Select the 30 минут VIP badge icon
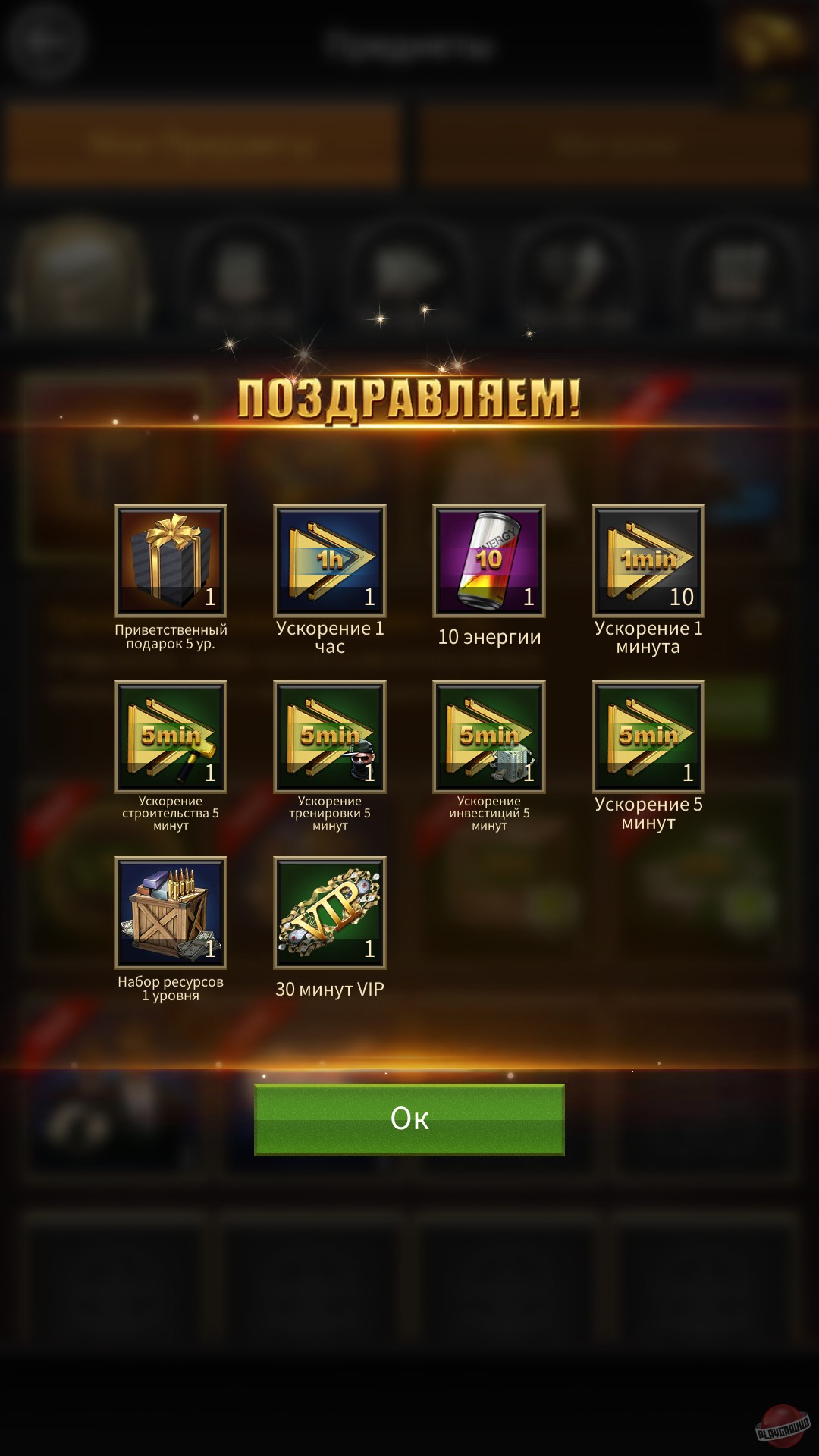Image resolution: width=819 pixels, height=1456 pixels. (x=330, y=912)
